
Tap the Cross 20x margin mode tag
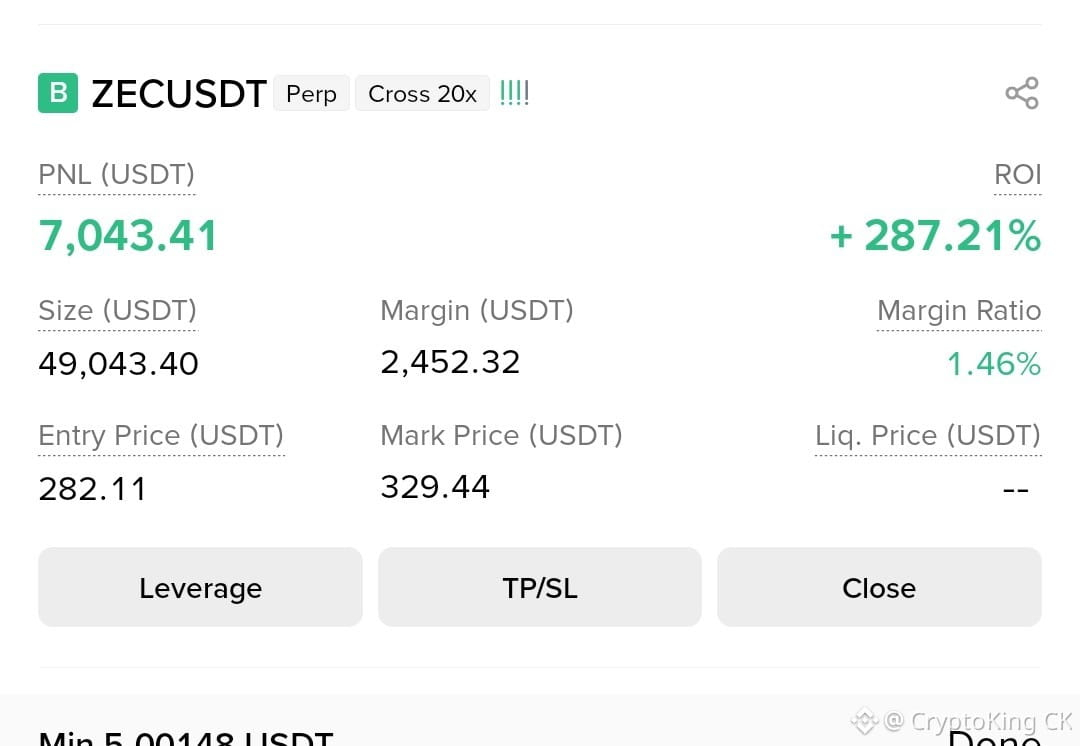pyautogui.click(x=422, y=93)
